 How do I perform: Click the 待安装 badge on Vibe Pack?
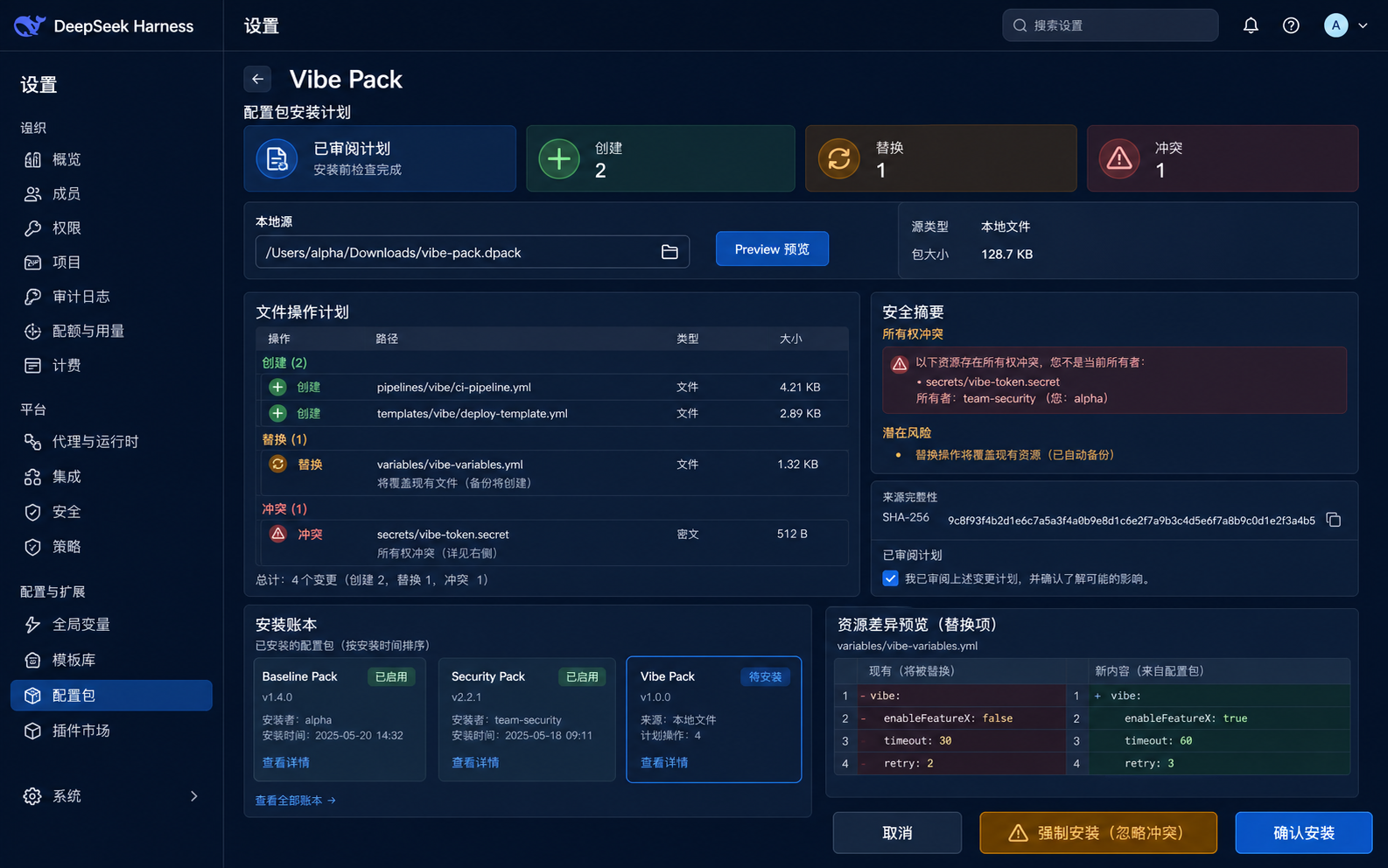coord(766,676)
